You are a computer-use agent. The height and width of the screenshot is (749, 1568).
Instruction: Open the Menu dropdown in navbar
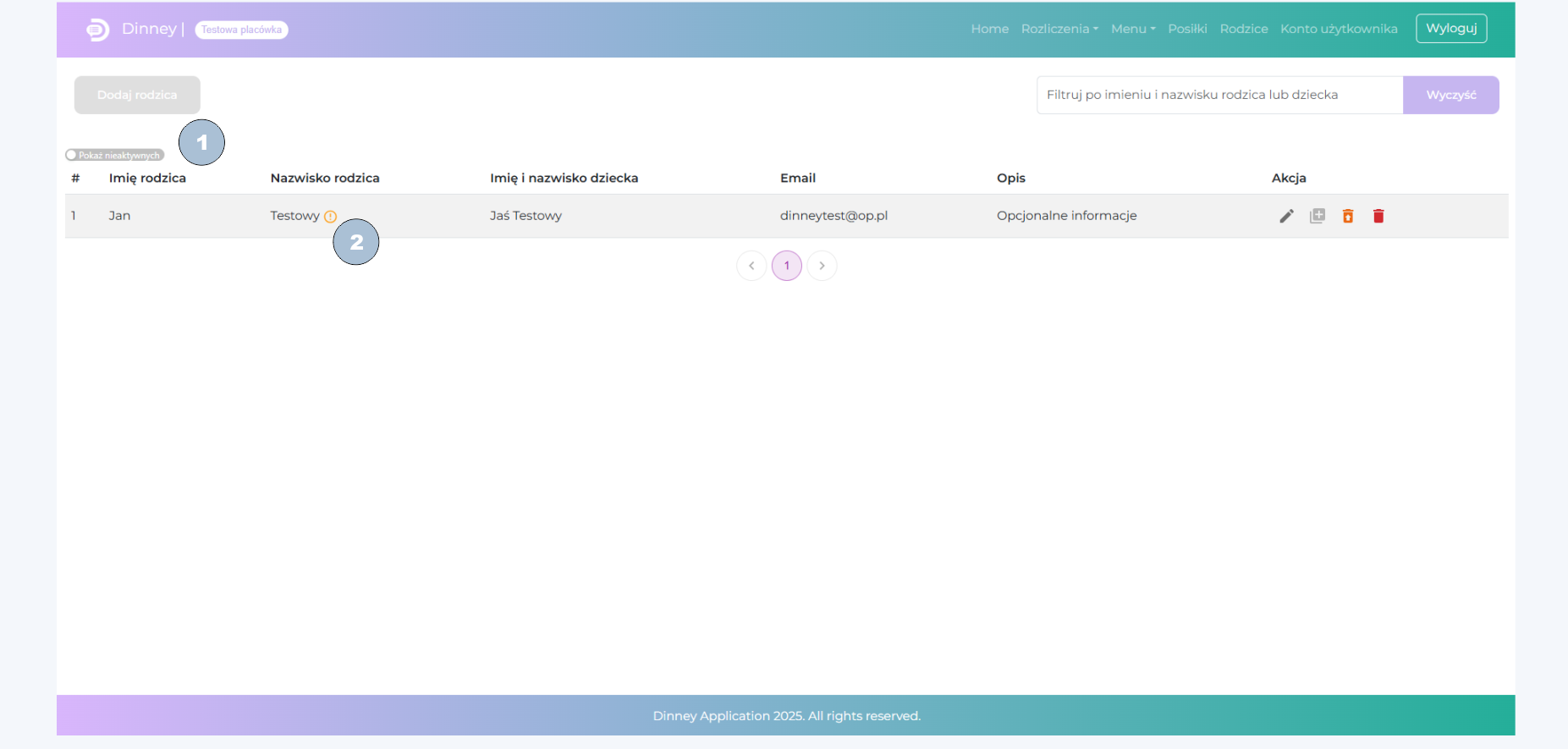click(1132, 29)
